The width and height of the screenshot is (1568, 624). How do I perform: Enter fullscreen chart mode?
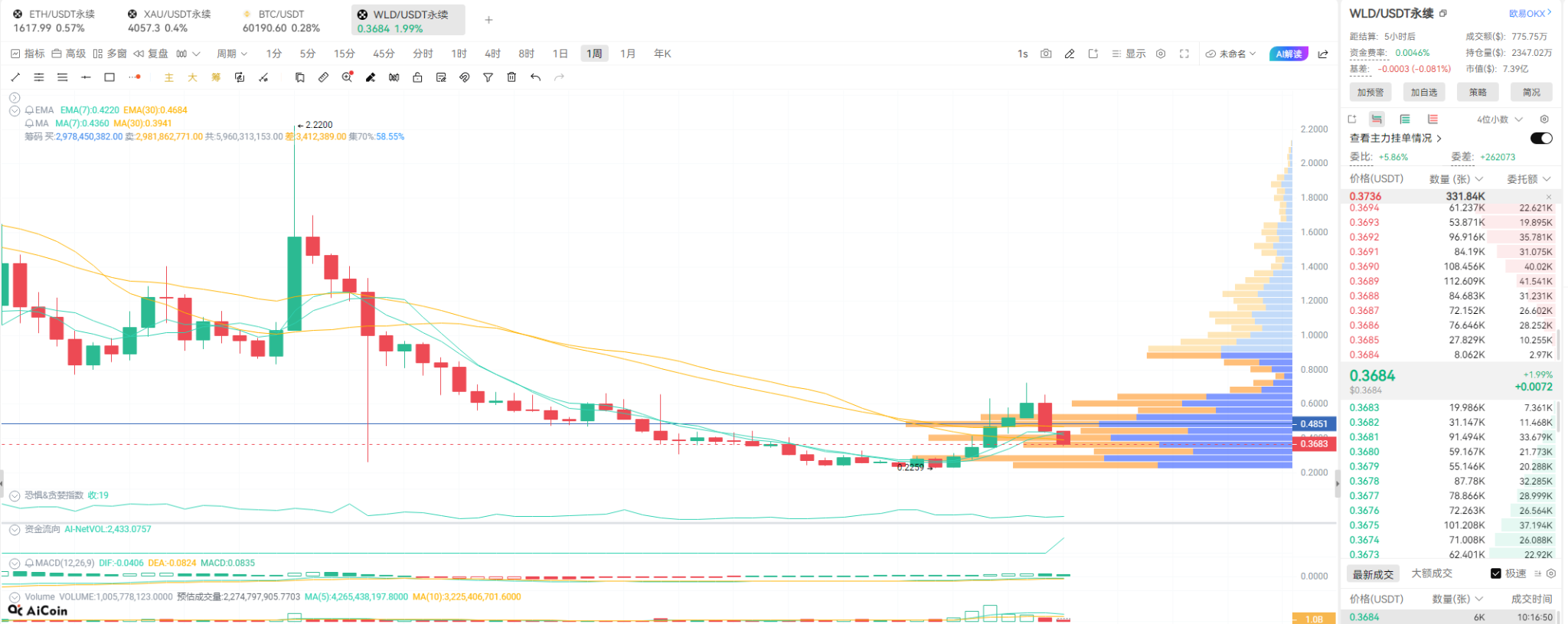pyautogui.click(x=1184, y=54)
